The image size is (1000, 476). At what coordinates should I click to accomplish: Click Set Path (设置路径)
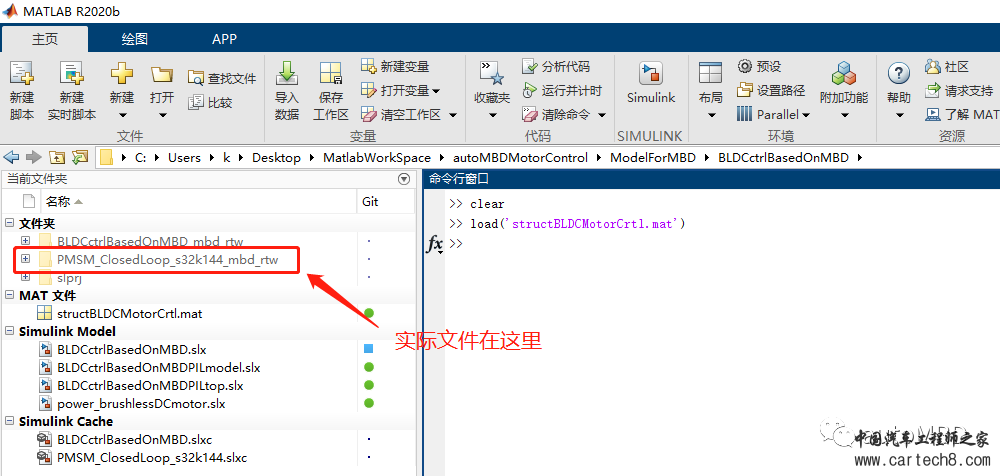pos(770,90)
